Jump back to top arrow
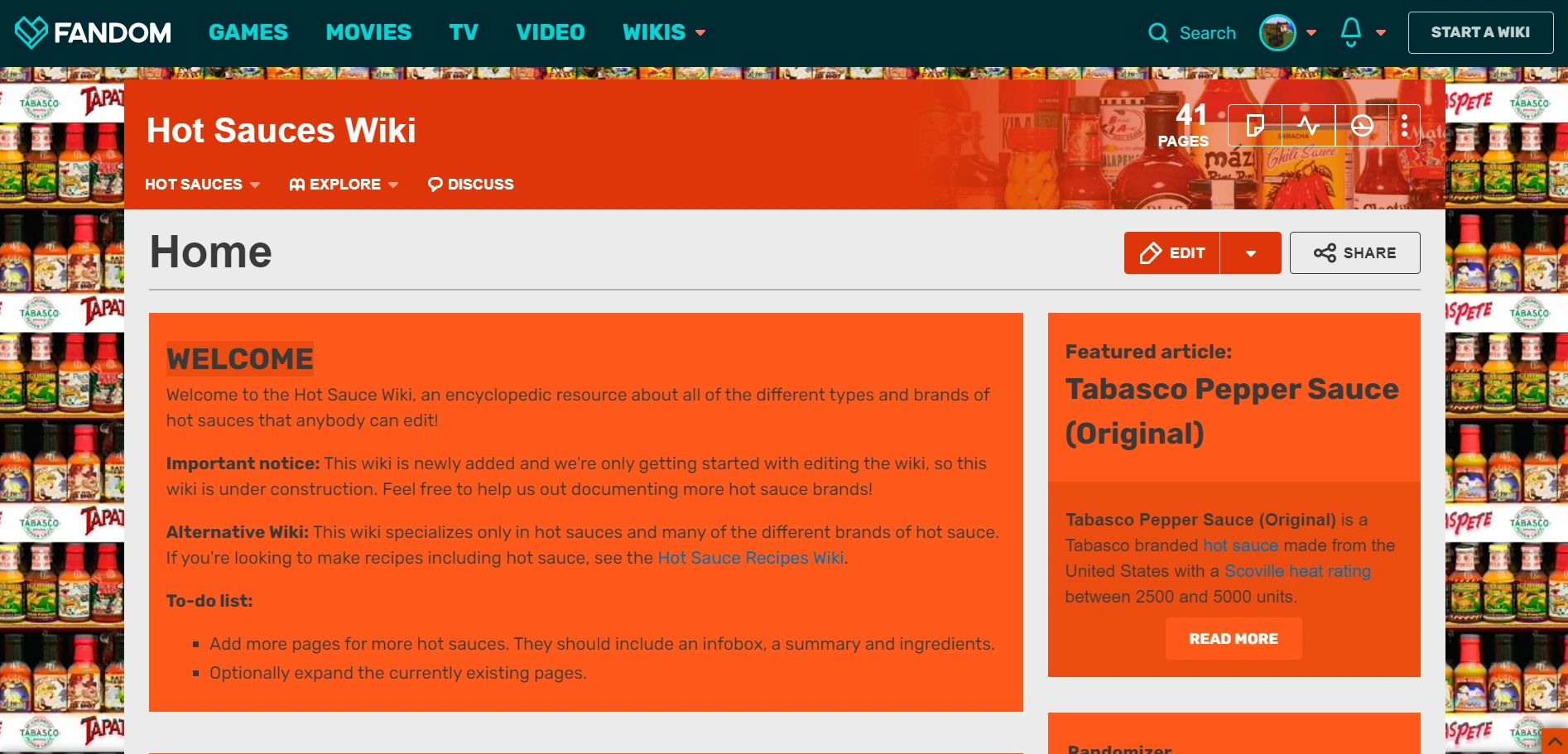The height and width of the screenshot is (754, 1568). 1556,742
